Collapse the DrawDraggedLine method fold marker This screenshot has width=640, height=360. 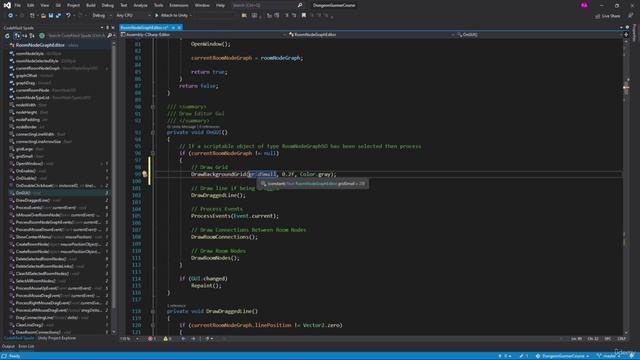point(153,311)
